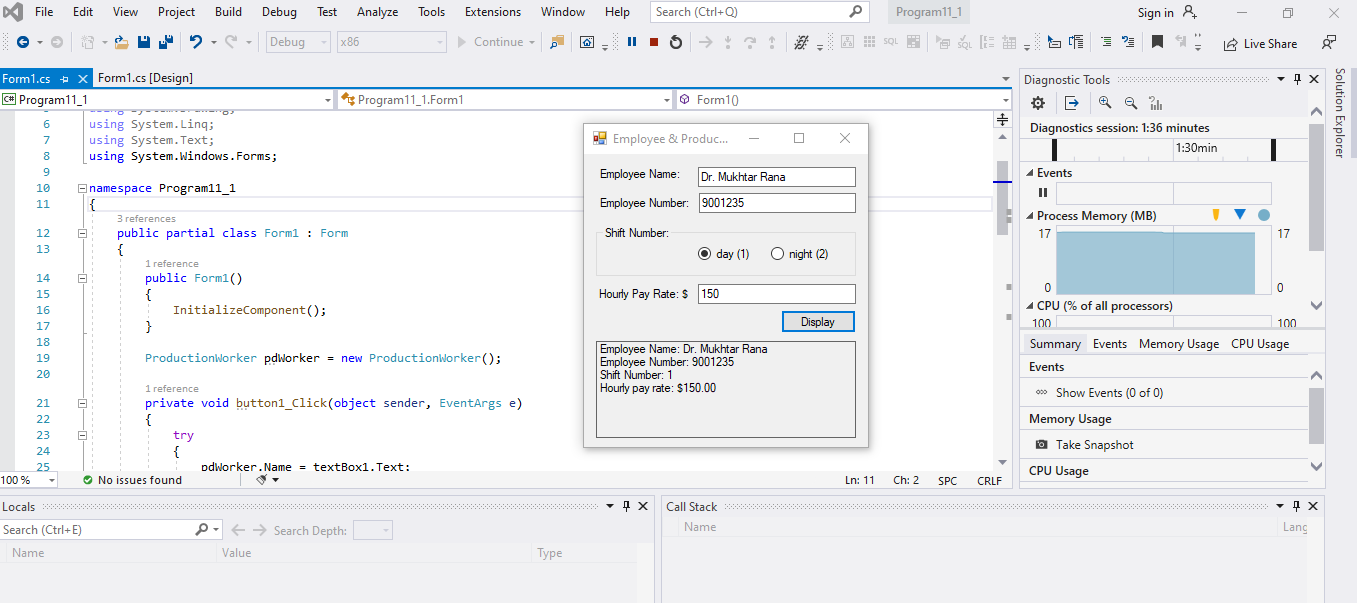Collapse the class Form1 code block
This screenshot has height=603, width=1357.
pos(82,233)
